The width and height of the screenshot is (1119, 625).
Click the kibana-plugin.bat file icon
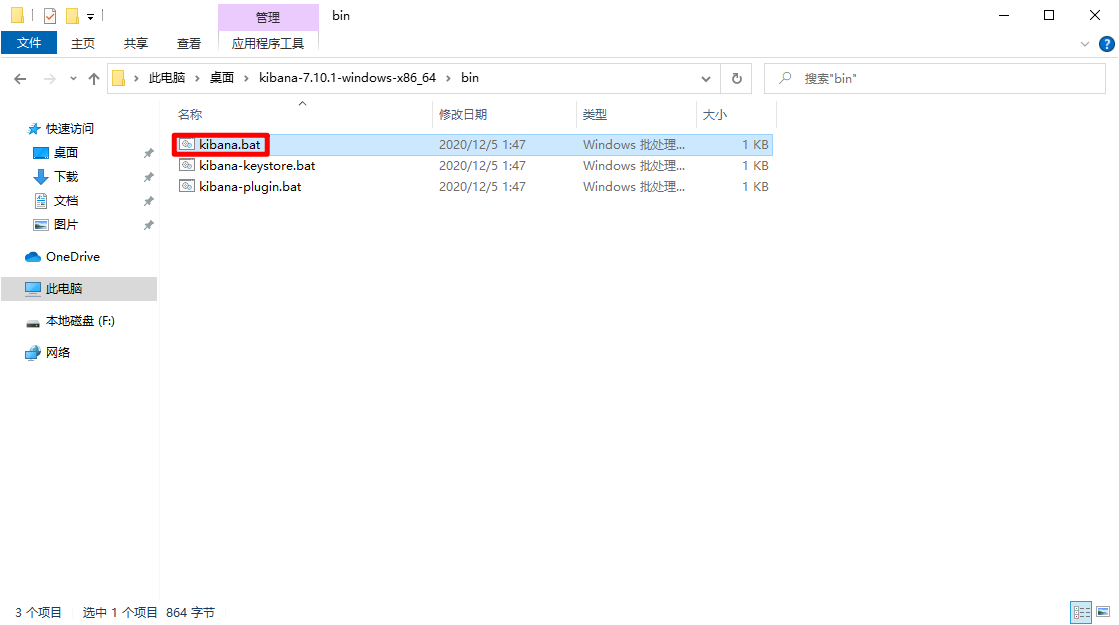[186, 186]
